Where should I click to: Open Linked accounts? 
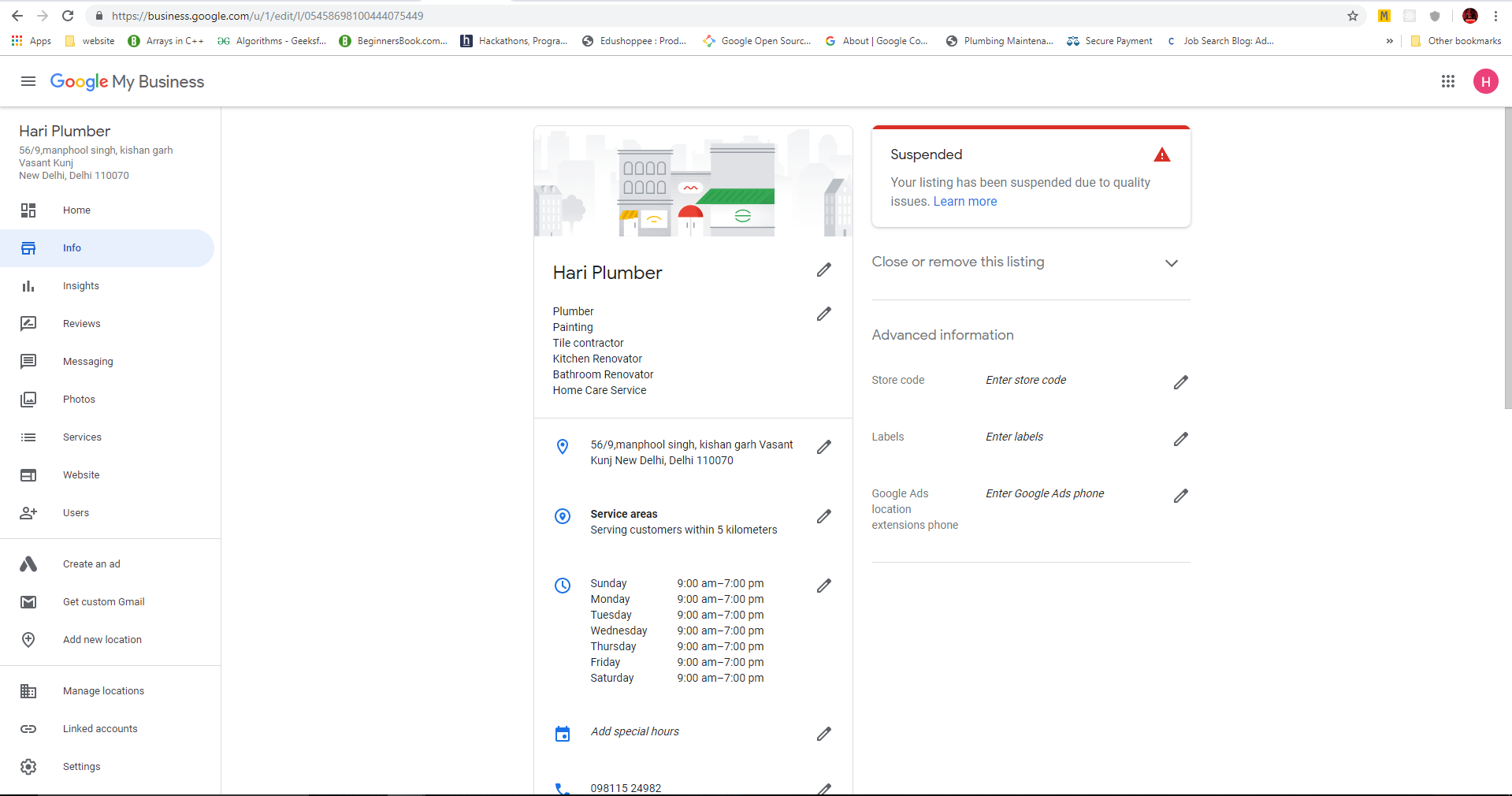107,729
